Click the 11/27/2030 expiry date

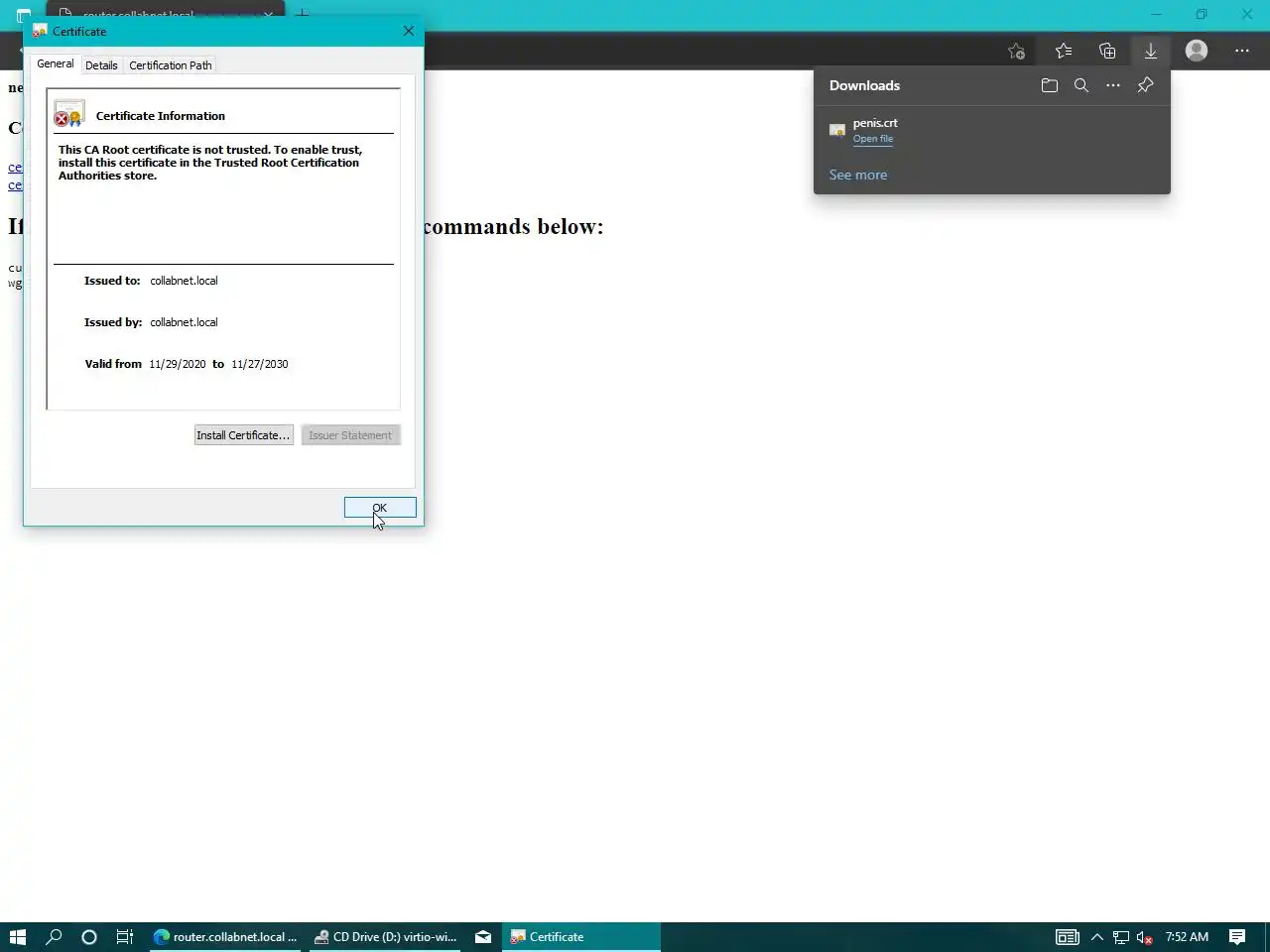click(260, 364)
